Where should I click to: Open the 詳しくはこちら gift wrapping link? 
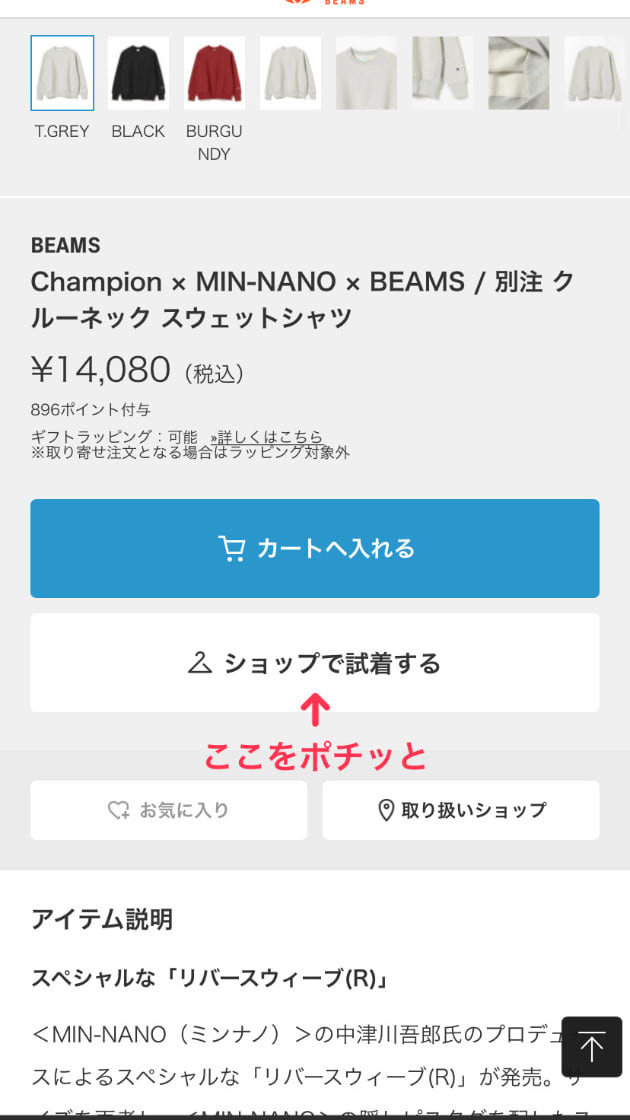[x=266, y=437]
